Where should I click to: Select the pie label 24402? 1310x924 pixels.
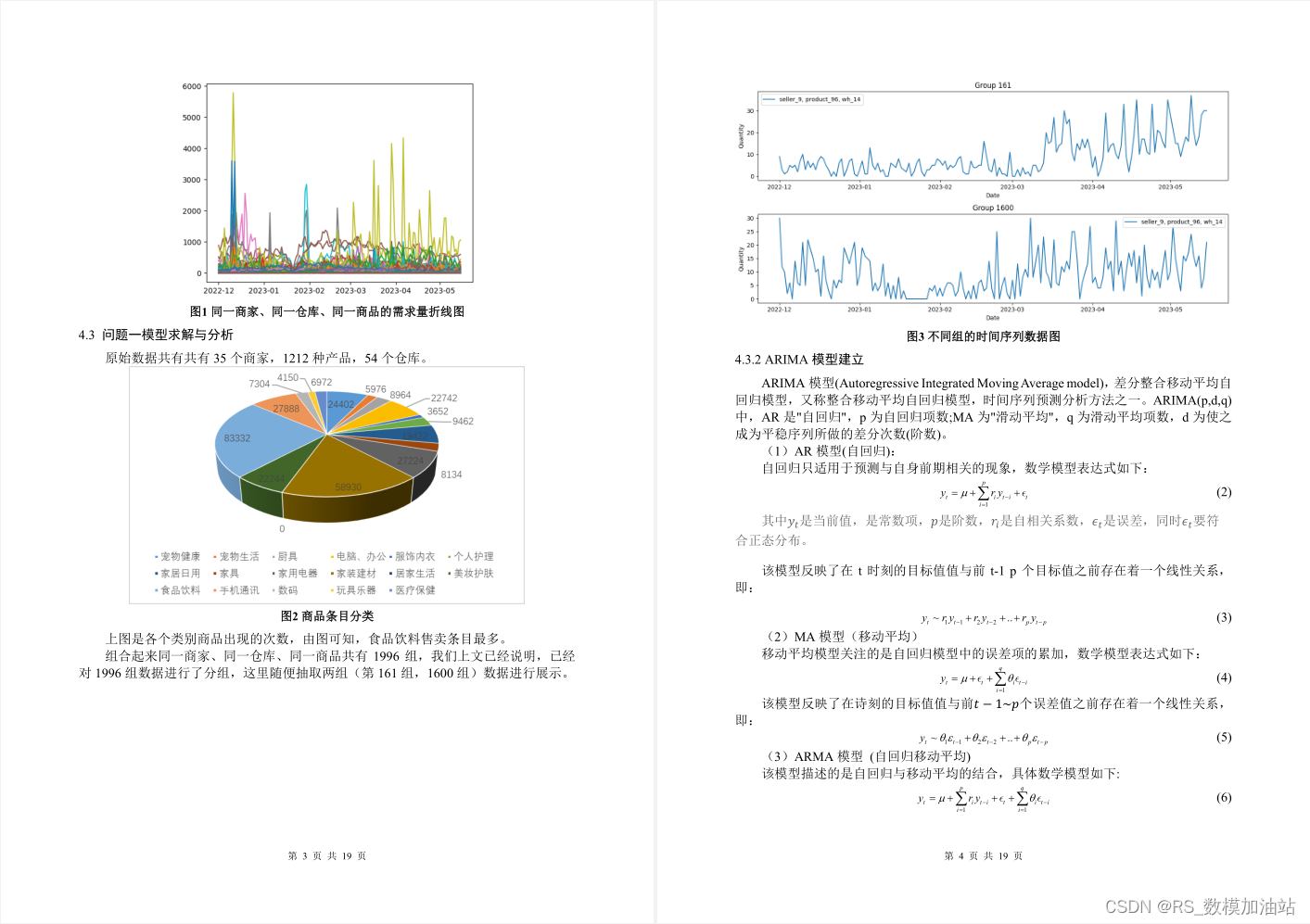point(340,404)
